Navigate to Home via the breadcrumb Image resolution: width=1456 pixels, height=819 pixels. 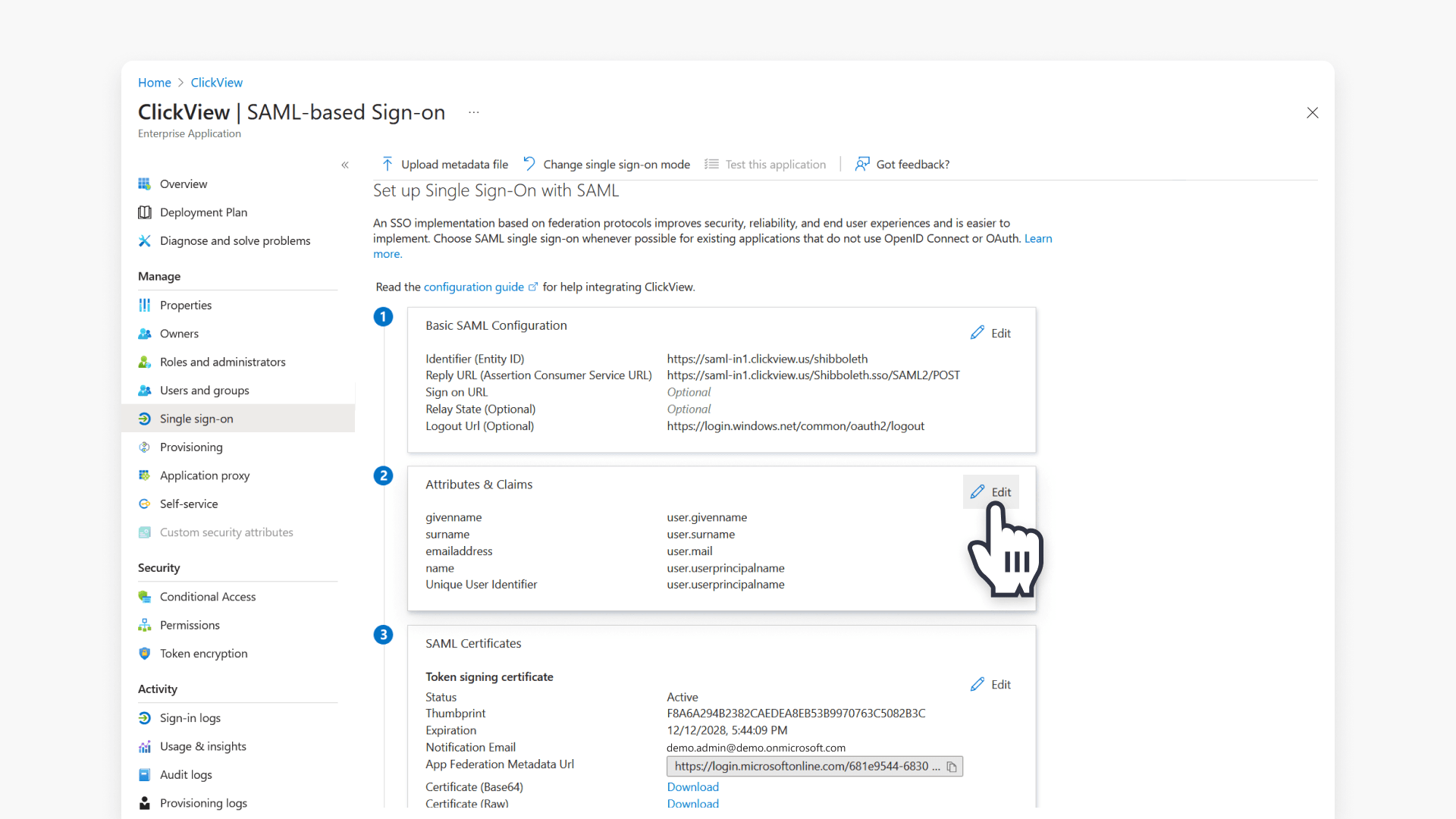(154, 82)
